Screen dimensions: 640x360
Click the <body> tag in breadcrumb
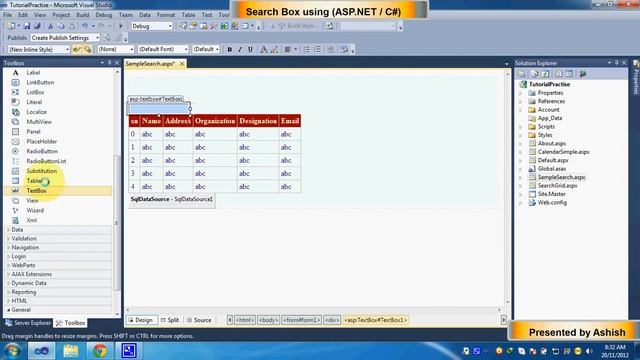[268, 320]
